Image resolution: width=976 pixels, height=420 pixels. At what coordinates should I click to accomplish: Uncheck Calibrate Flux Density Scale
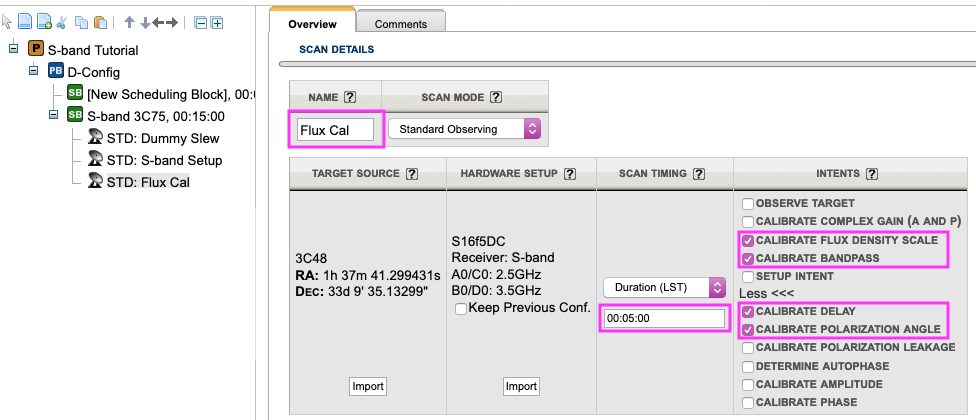(x=747, y=240)
